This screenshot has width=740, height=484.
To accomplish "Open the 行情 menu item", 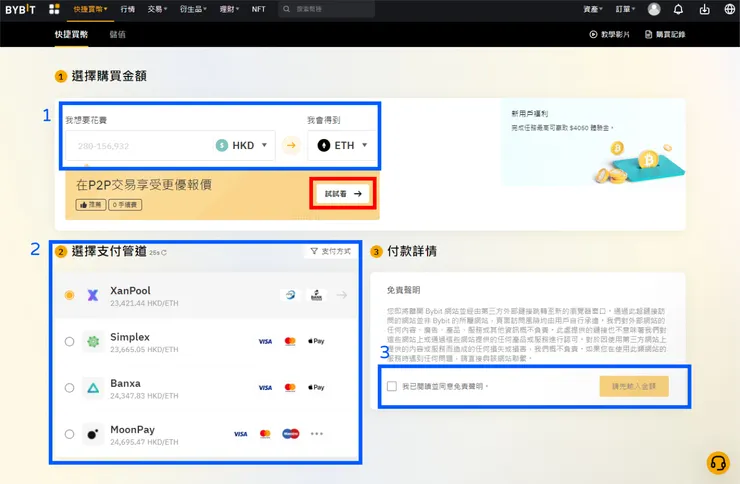I will coord(127,9).
